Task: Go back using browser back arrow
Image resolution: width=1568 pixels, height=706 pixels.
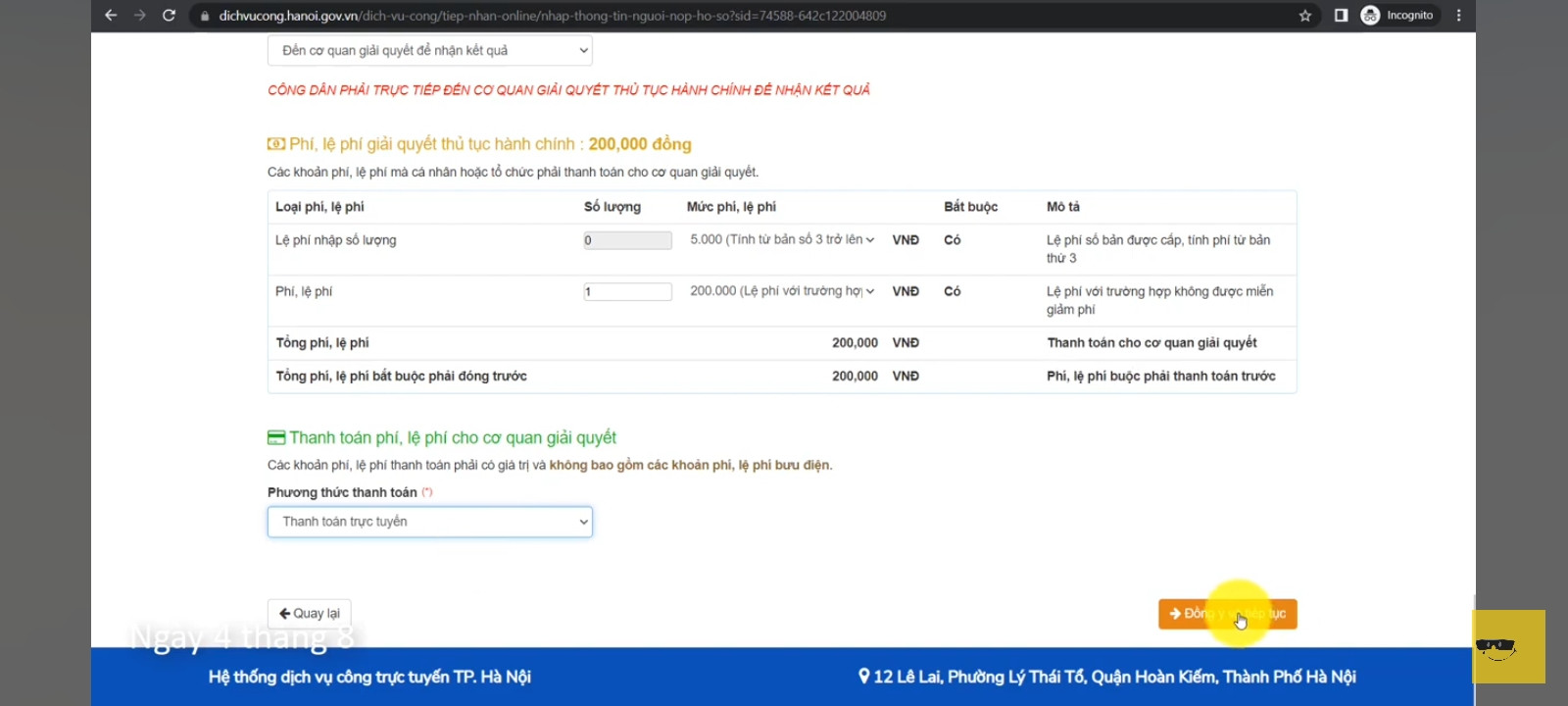Action: (111, 16)
